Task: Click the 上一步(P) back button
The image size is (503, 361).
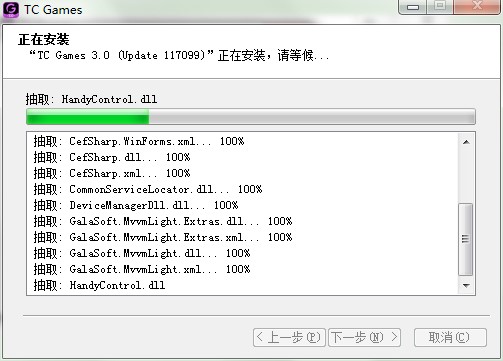Action: click(x=289, y=337)
